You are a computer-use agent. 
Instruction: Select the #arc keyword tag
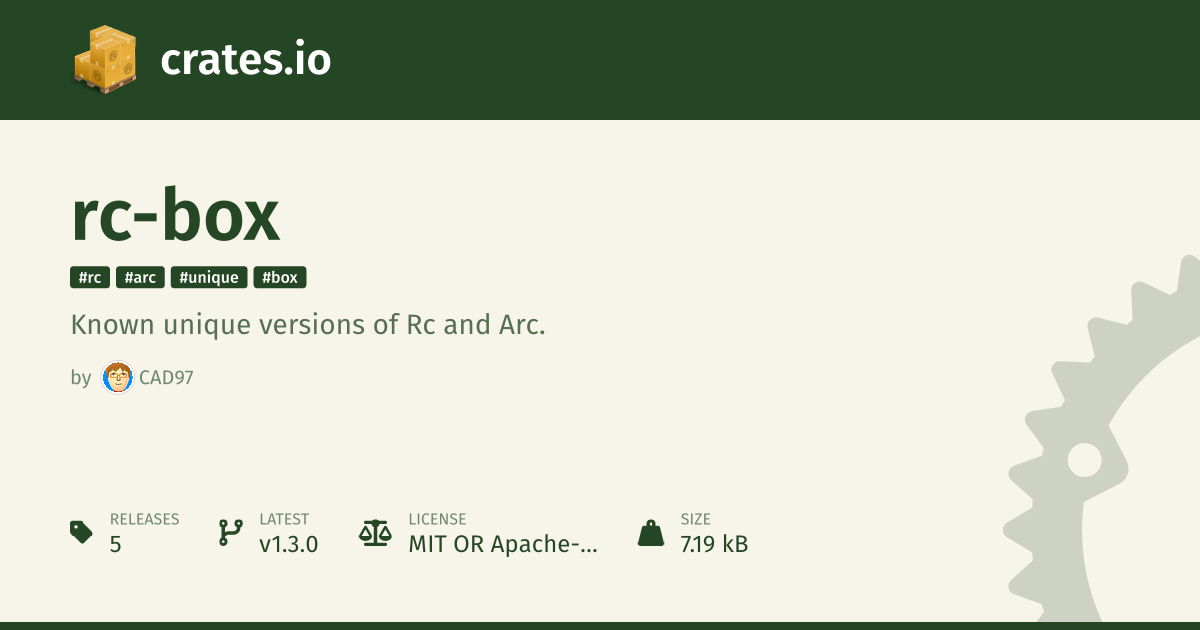[x=140, y=278]
